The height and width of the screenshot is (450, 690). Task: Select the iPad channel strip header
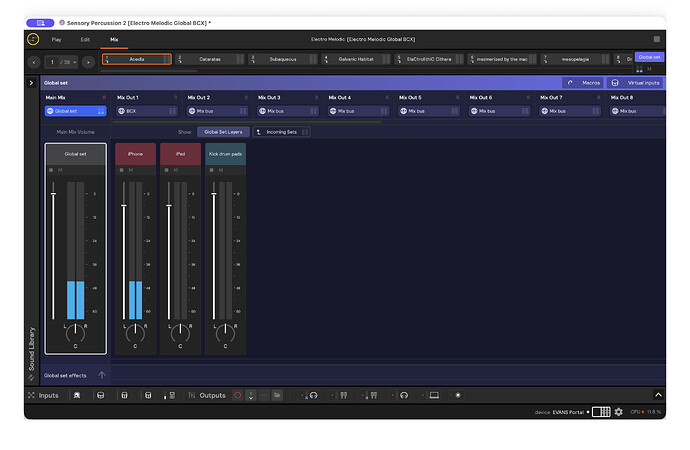180,154
